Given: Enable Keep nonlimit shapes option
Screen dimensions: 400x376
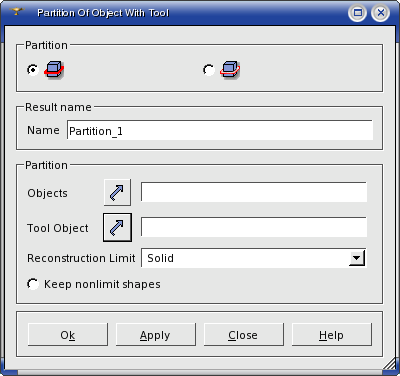Looking at the screenshot, I should (x=33, y=284).
